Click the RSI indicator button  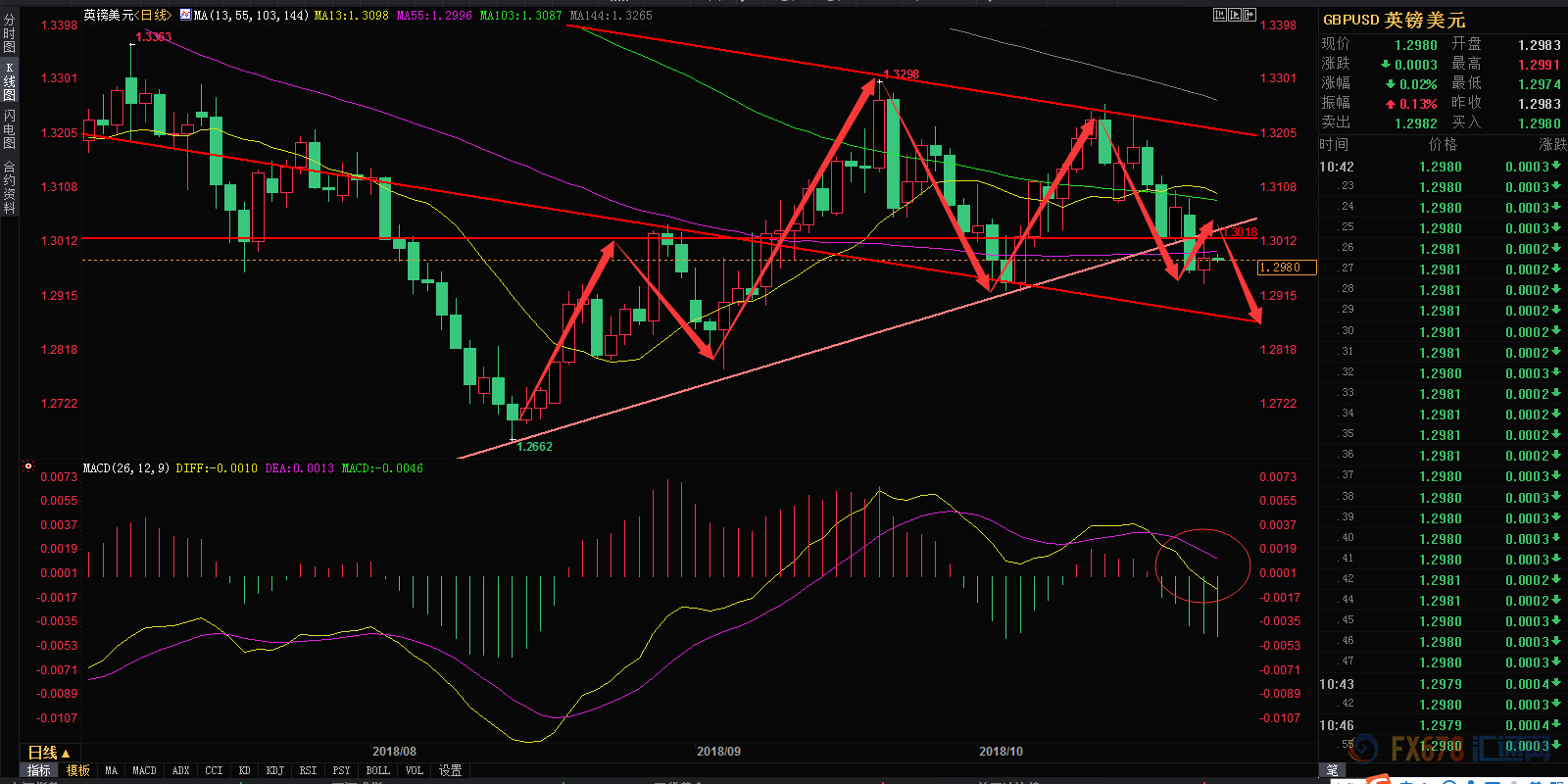click(x=308, y=771)
